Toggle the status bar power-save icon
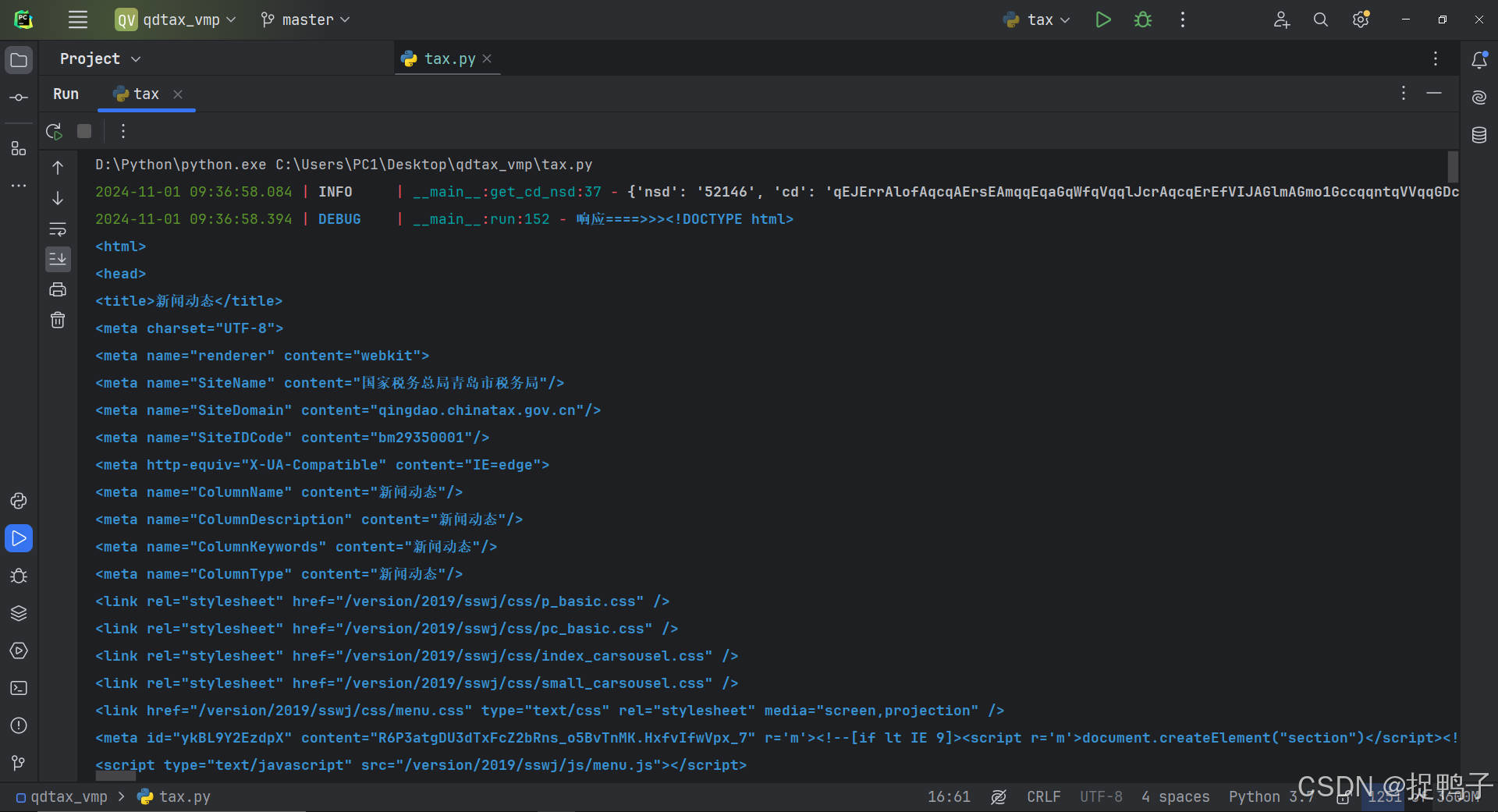 [x=999, y=796]
